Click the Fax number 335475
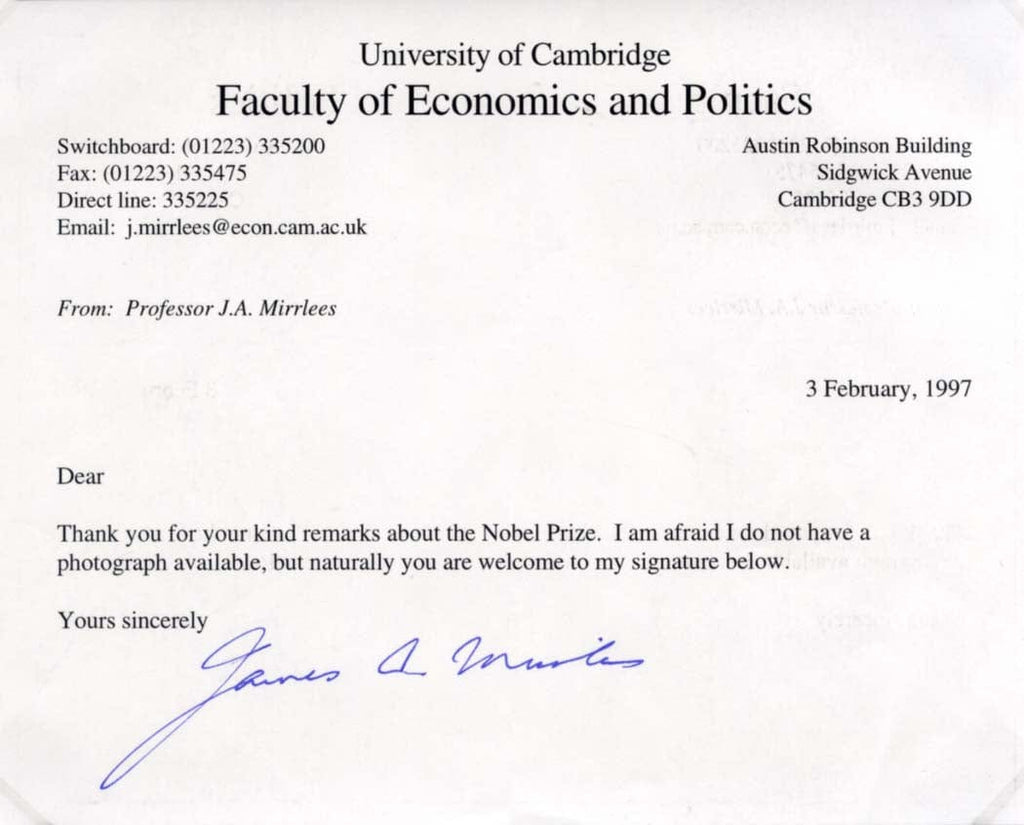This screenshot has width=1024, height=825. [x=213, y=173]
